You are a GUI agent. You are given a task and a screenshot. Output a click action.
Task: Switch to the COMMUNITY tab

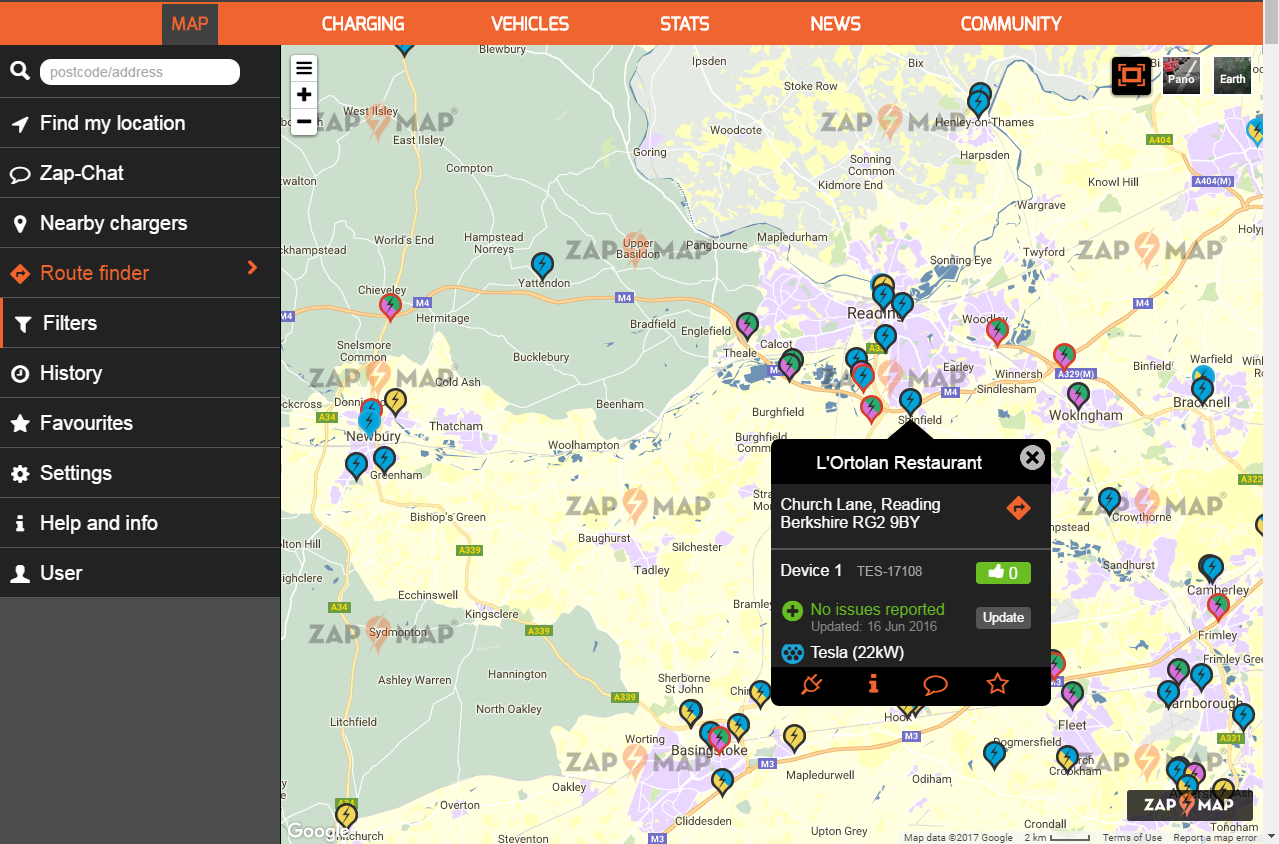click(1011, 24)
